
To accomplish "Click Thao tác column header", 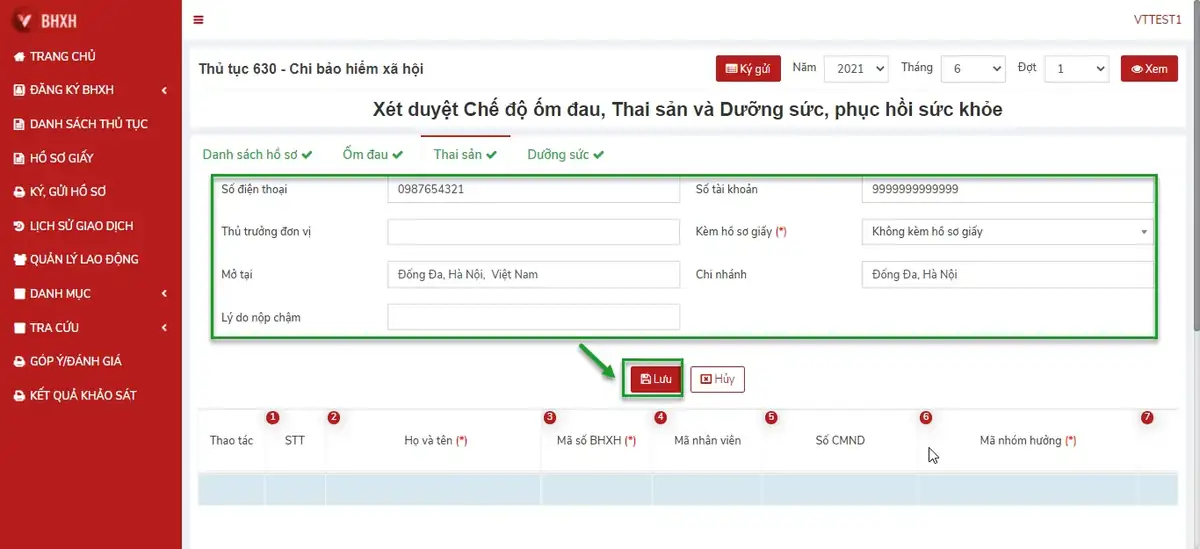I will 231,441.
